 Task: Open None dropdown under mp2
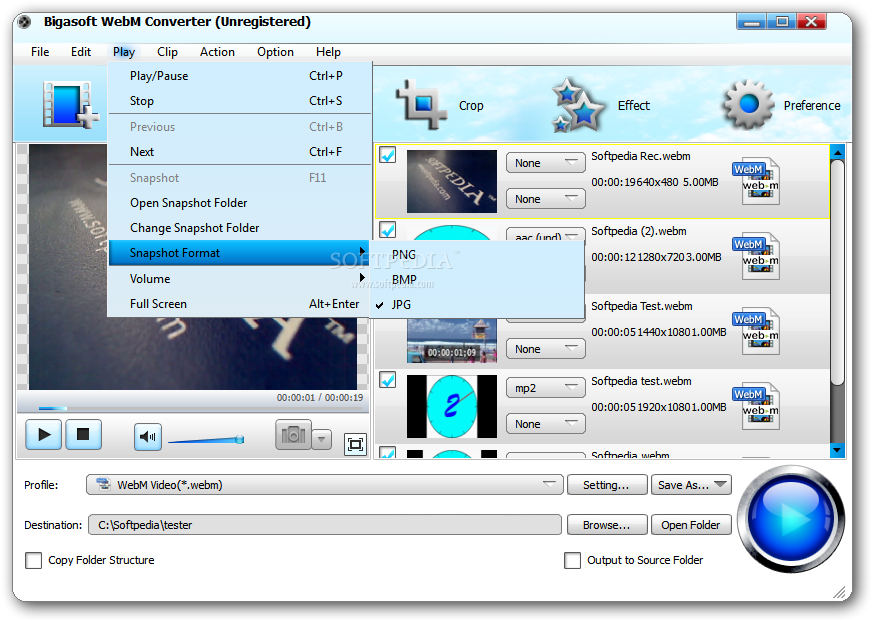coord(546,424)
